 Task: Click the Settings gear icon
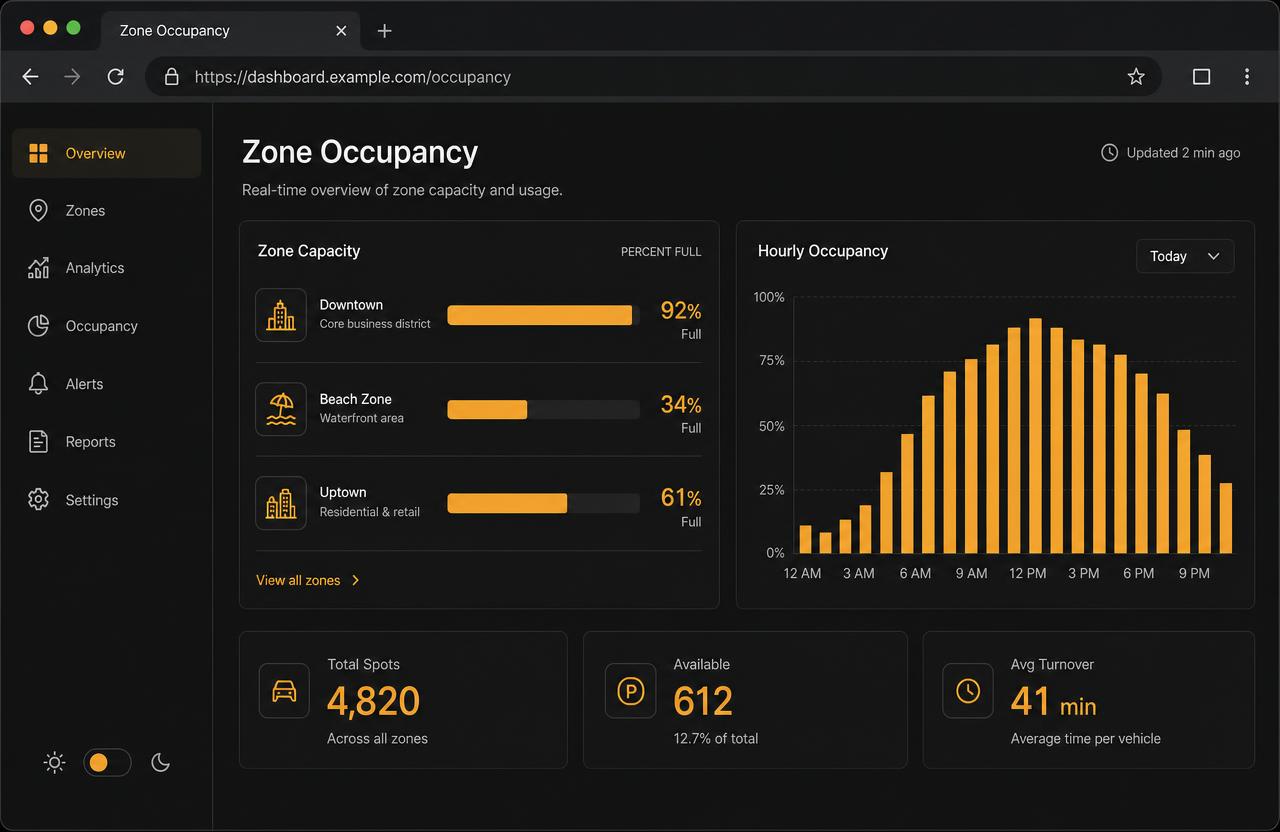[38, 500]
